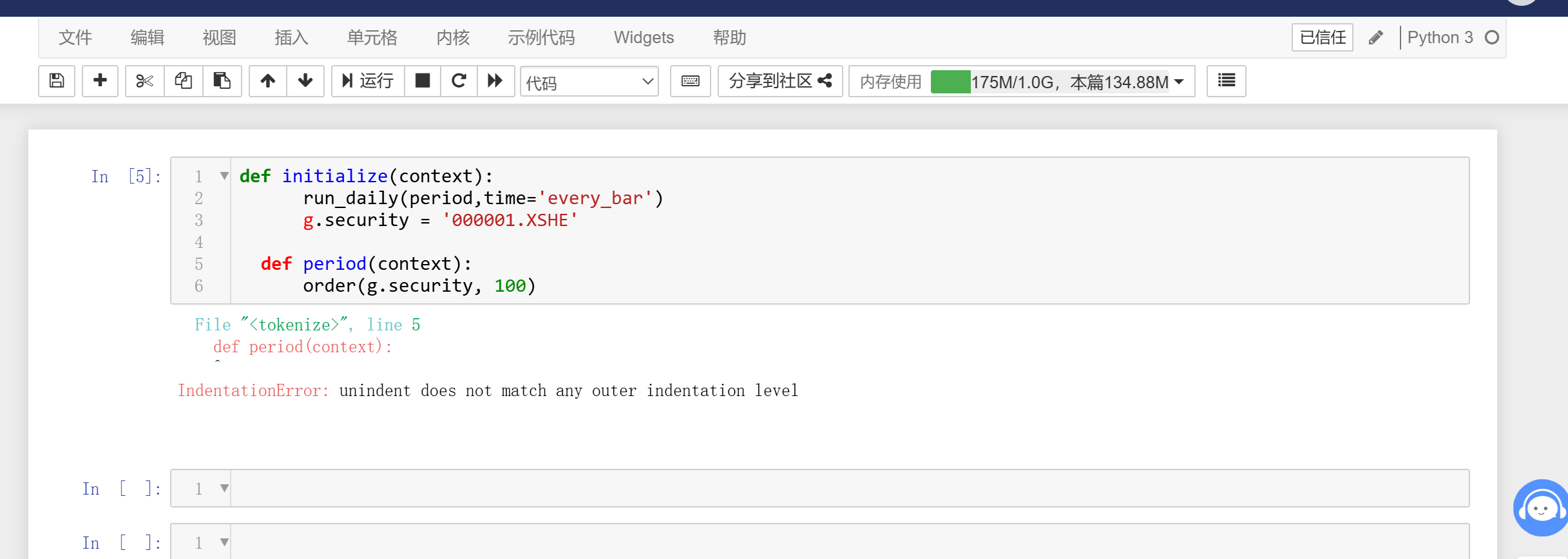Stop the kernel with square icon

pos(423,81)
